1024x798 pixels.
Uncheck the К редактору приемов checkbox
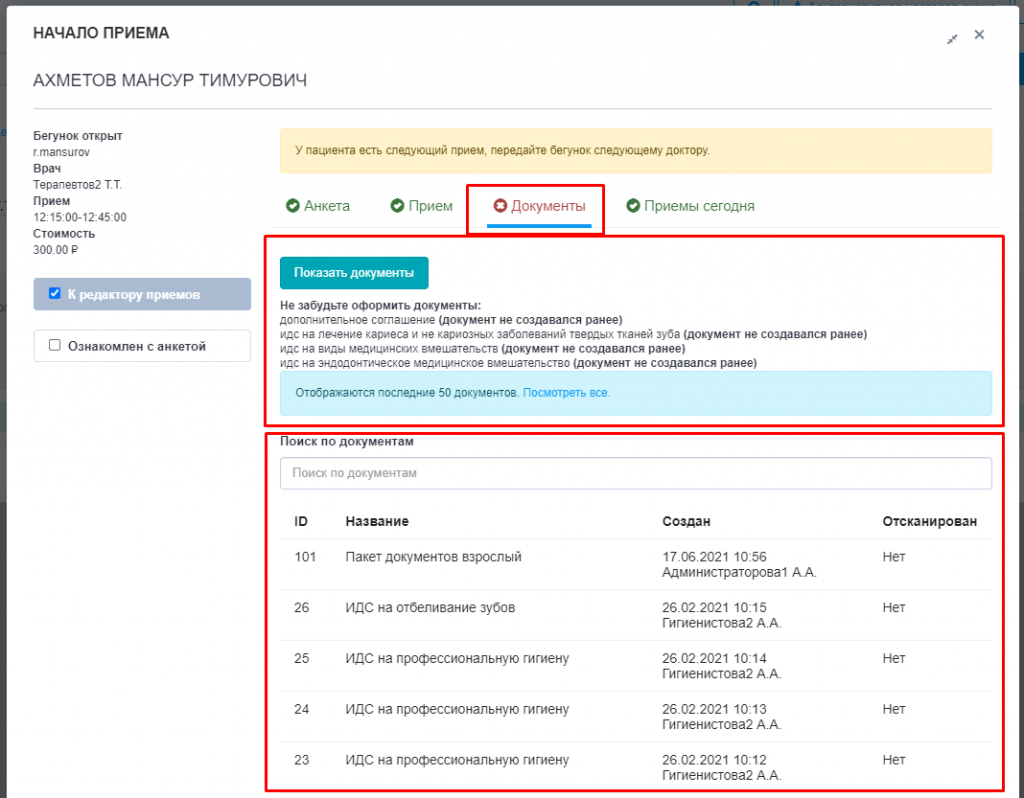[x=55, y=294]
